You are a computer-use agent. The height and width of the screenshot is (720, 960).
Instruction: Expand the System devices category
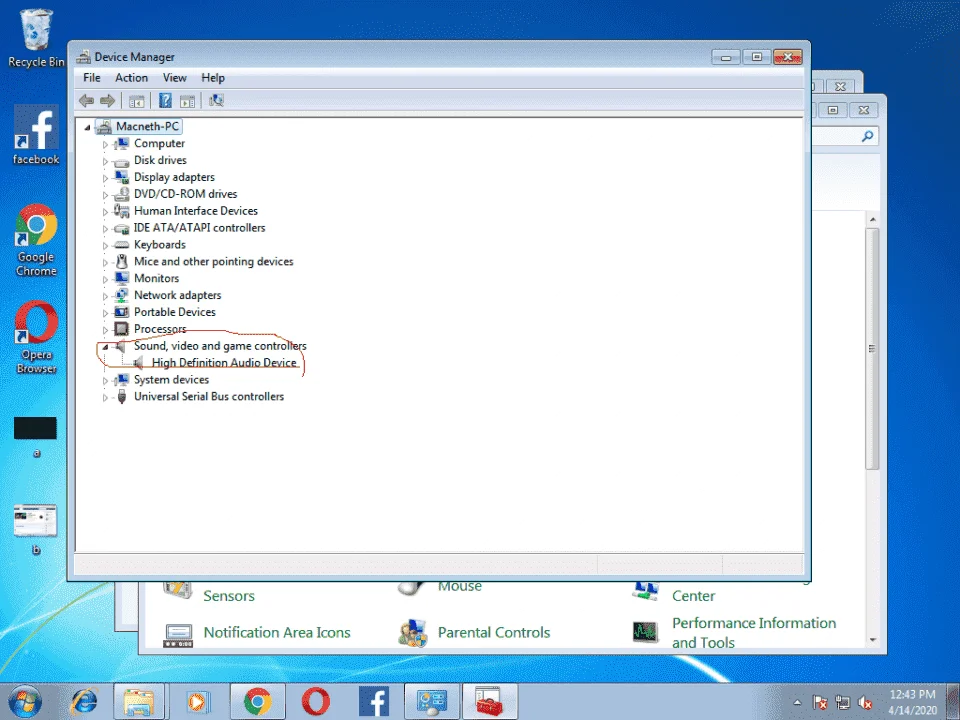105,381
